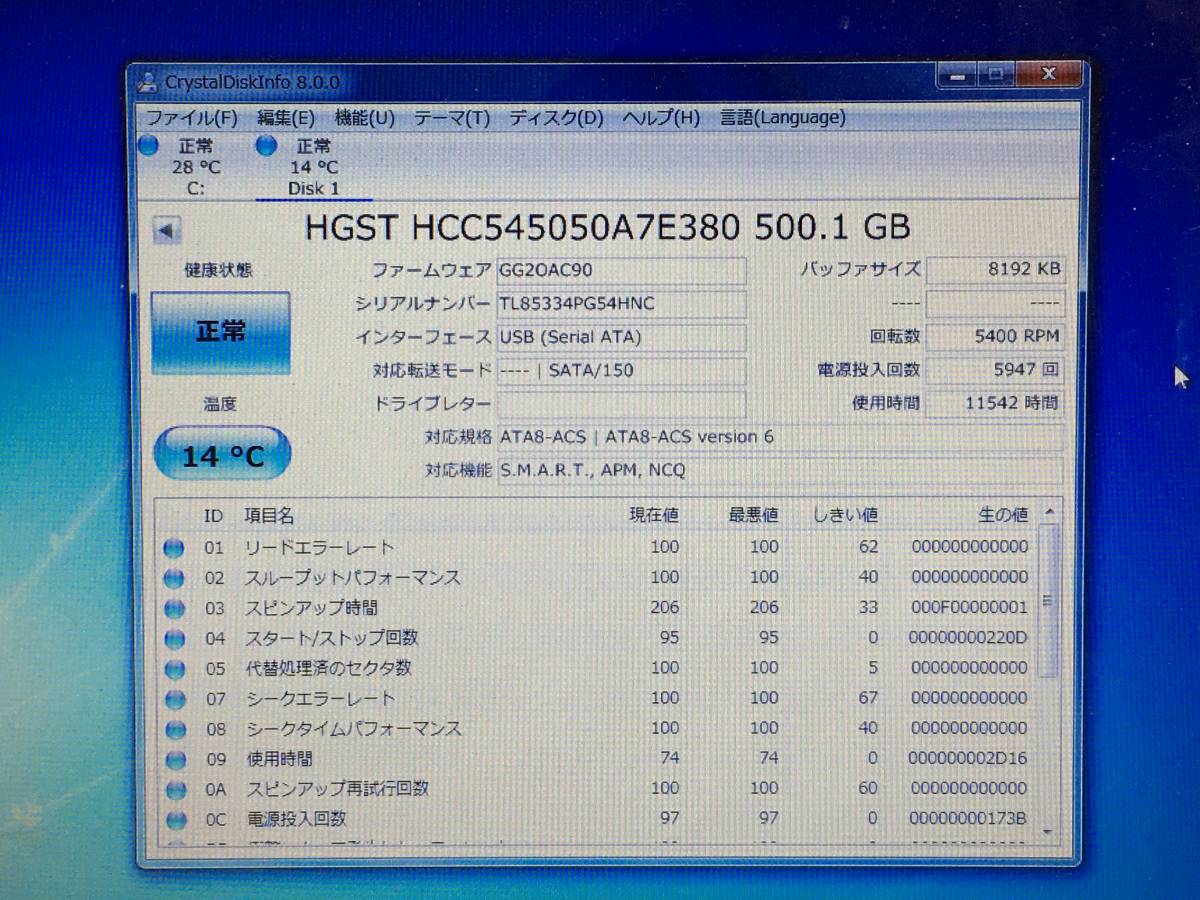
Task: Click the status orb for ID 09 使用時間 row
Action: [175, 760]
